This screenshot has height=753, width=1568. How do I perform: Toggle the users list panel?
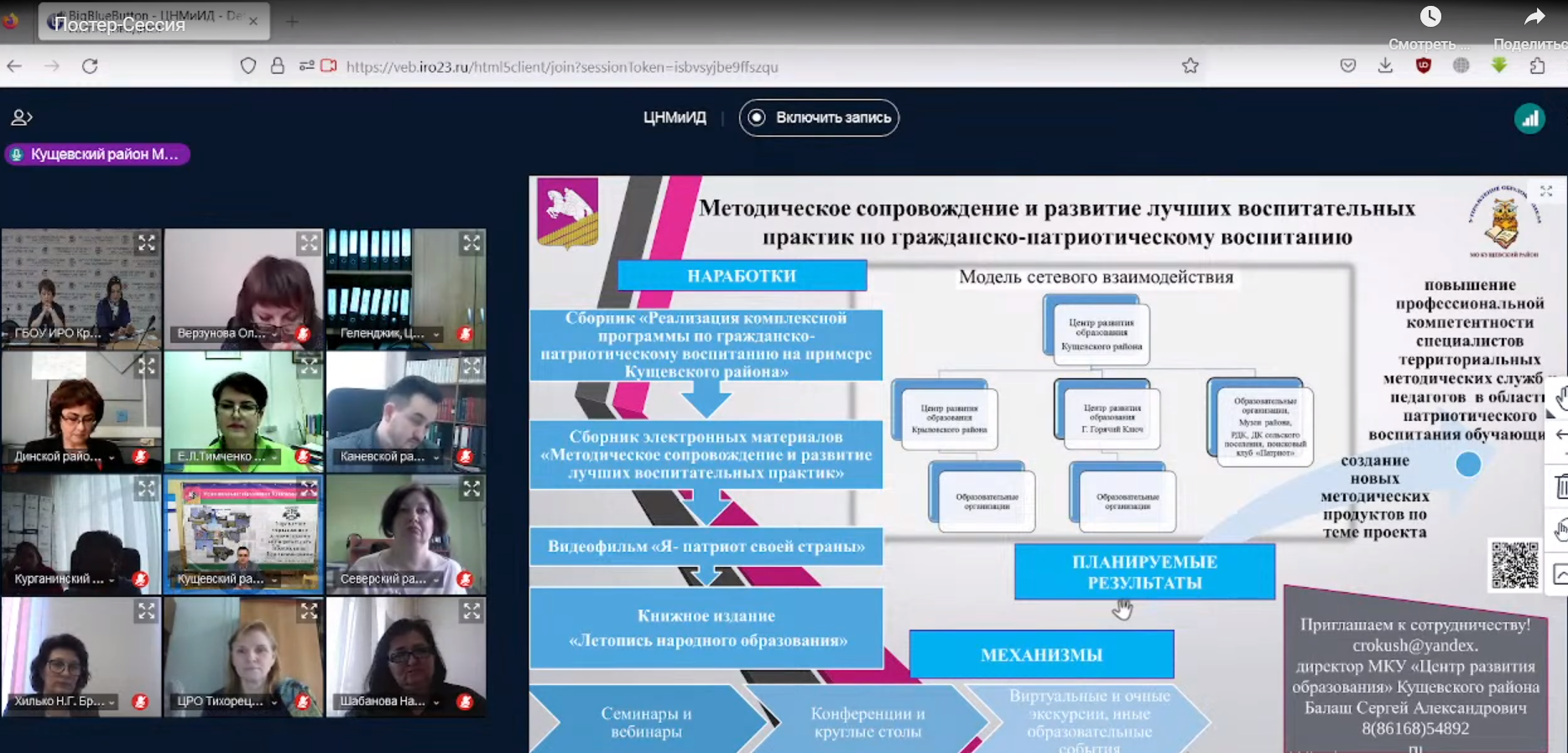tap(22, 118)
